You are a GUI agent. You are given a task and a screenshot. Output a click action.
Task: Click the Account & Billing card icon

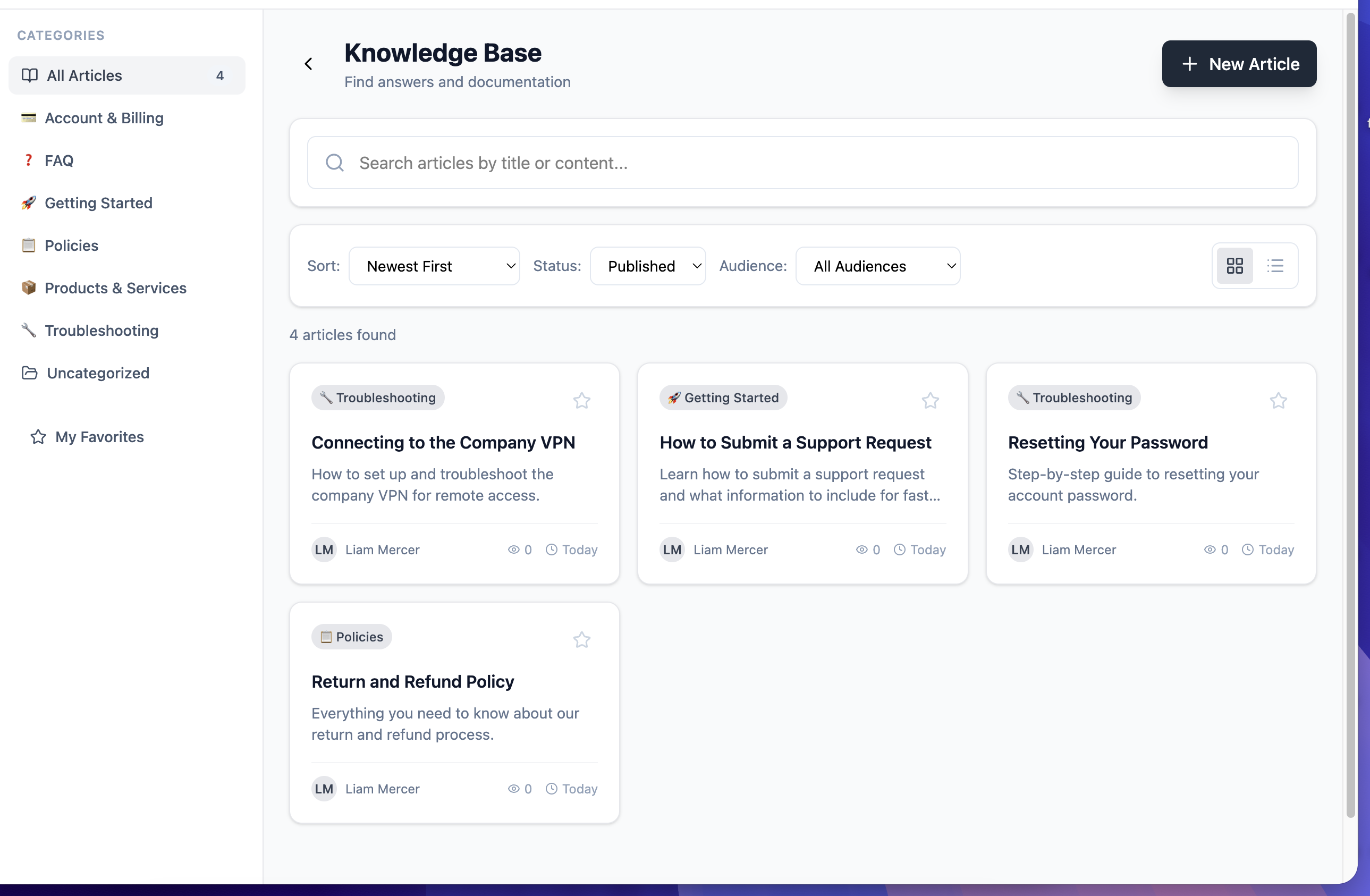[29, 118]
